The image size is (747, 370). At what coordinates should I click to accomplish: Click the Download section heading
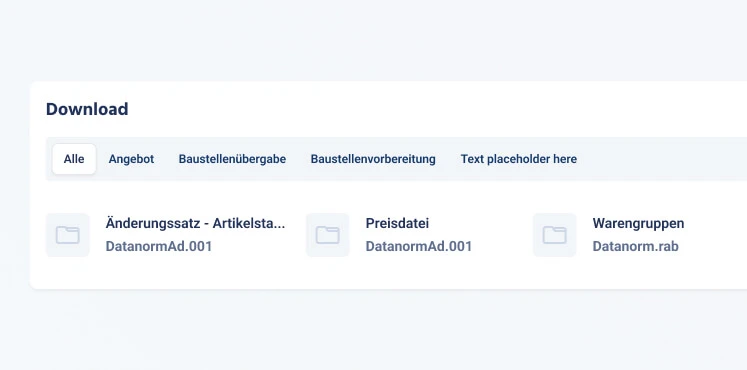pyautogui.click(x=87, y=109)
